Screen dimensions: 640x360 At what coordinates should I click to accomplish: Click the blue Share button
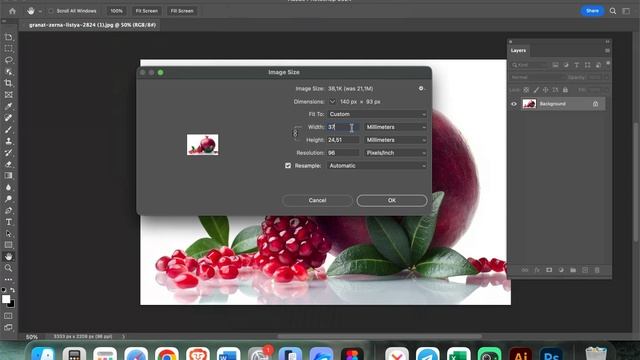point(592,11)
